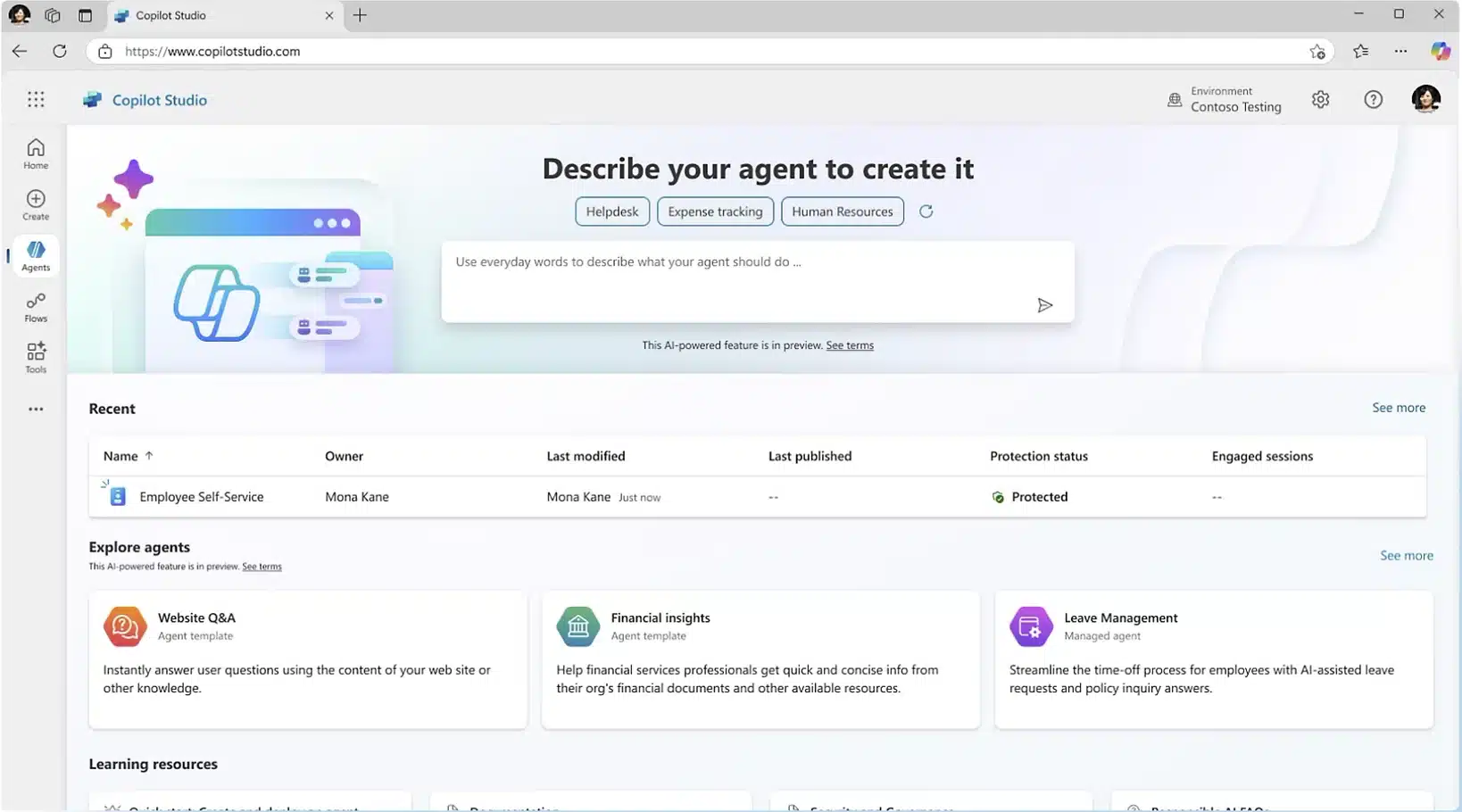This screenshot has height=812, width=1462.
Task: Click the Copilot Studio logo icon
Action: pos(92,100)
